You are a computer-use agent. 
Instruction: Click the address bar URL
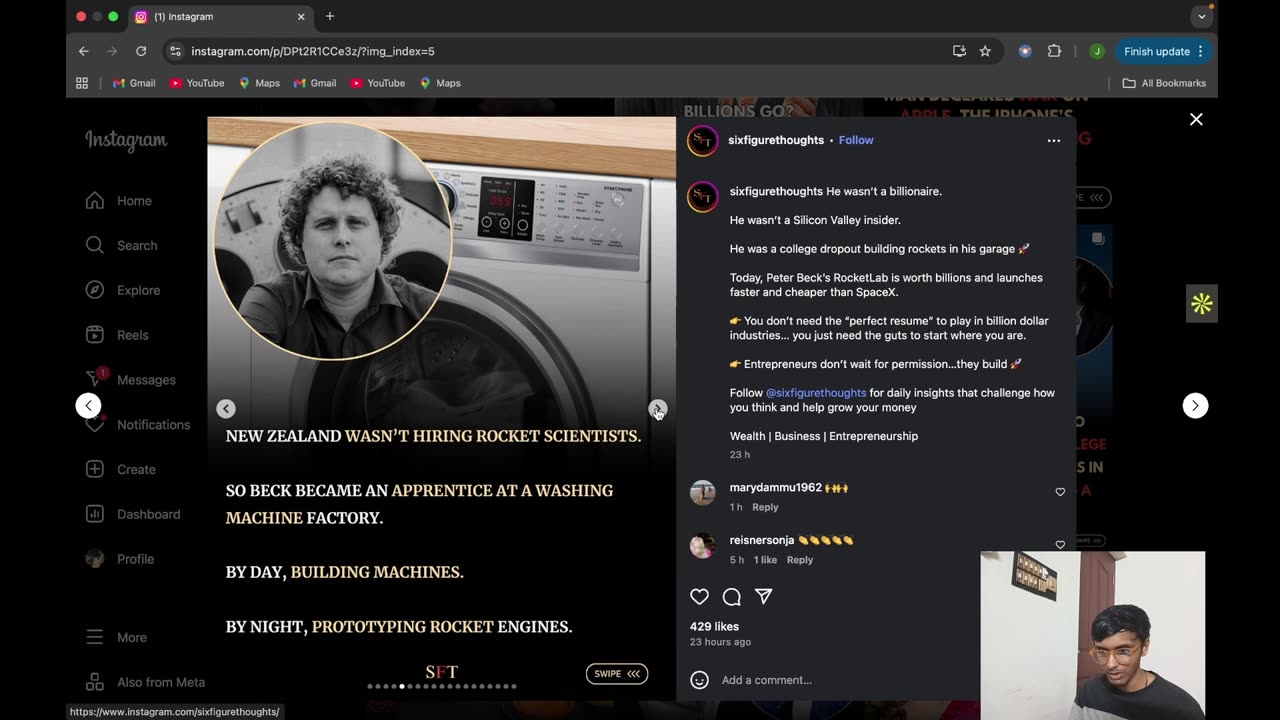pos(313,51)
